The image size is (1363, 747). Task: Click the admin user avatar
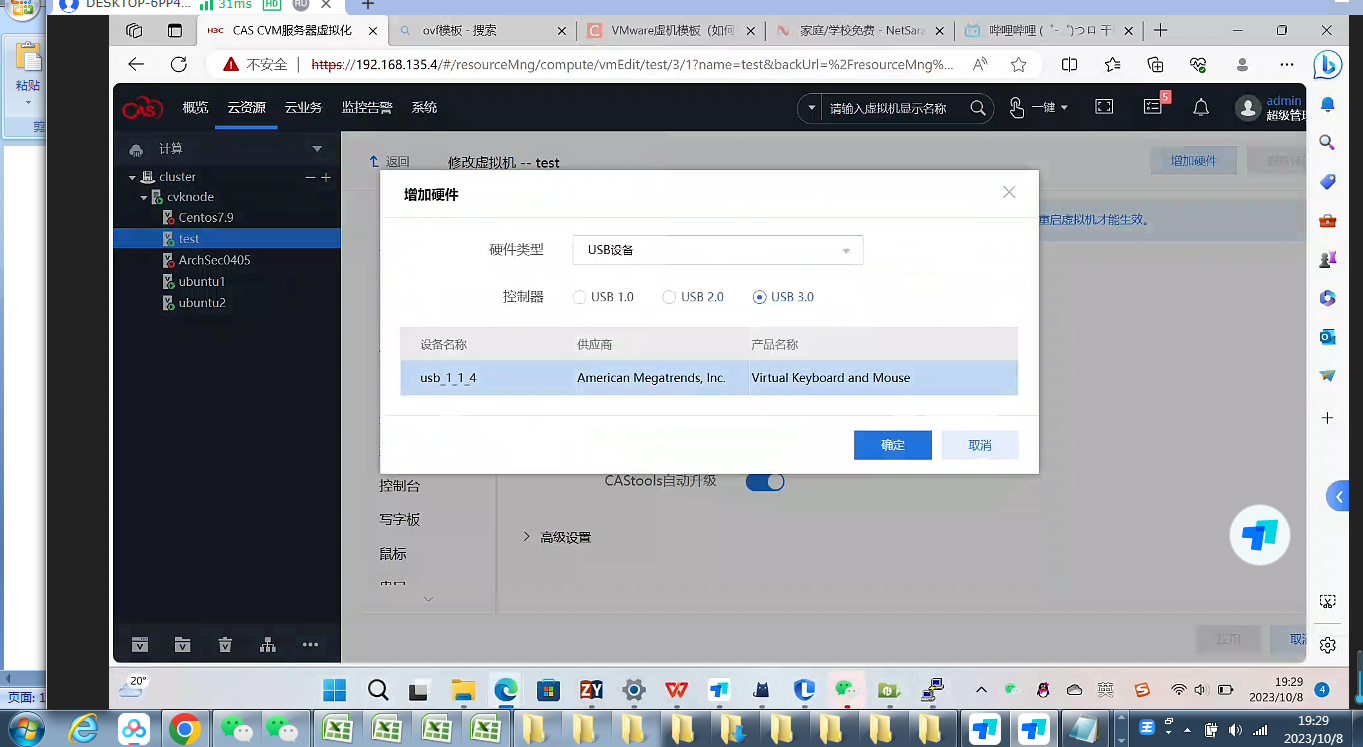pos(1247,108)
